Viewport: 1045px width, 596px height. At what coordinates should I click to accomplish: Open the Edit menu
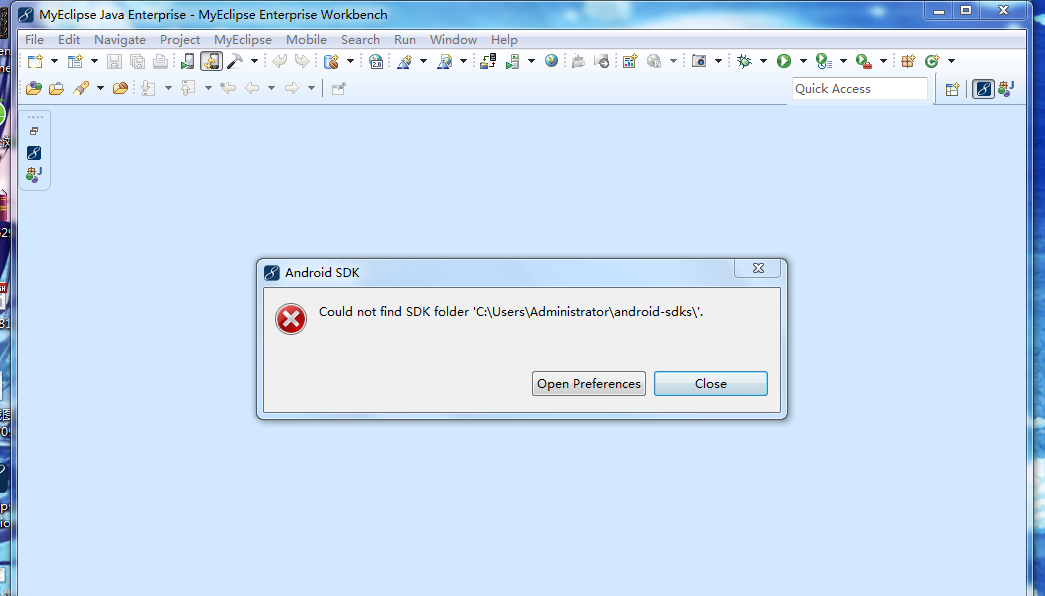(x=69, y=40)
